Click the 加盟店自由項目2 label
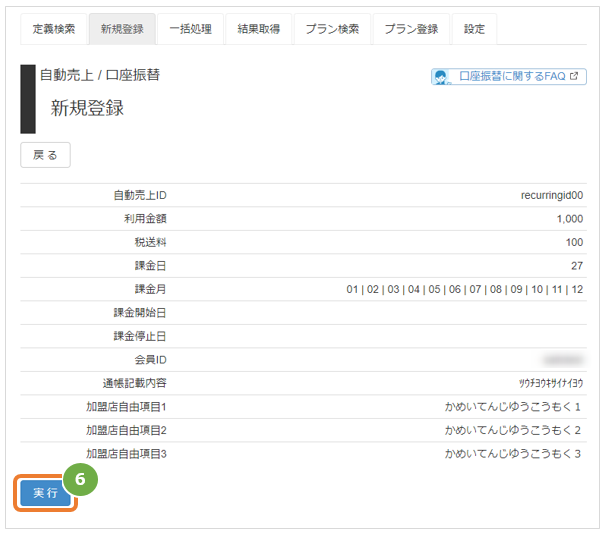This screenshot has height=539, width=614. 126,430
